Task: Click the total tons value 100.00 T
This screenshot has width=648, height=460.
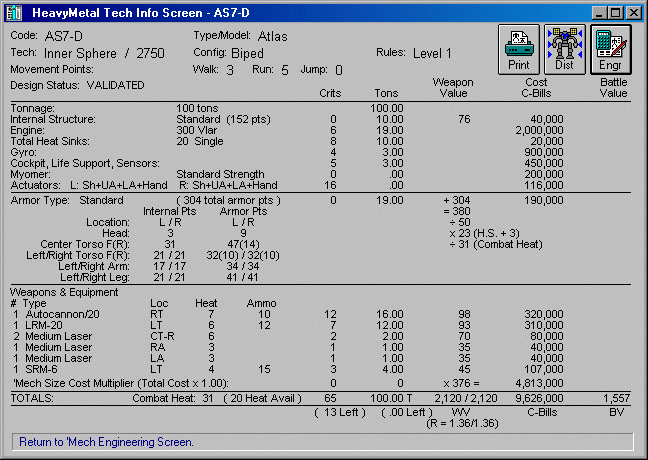Action: coord(391,398)
